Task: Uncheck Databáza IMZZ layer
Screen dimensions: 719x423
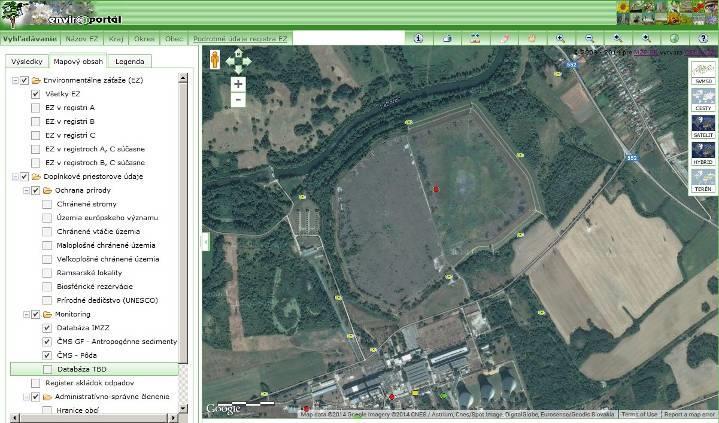Action: point(47,328)
